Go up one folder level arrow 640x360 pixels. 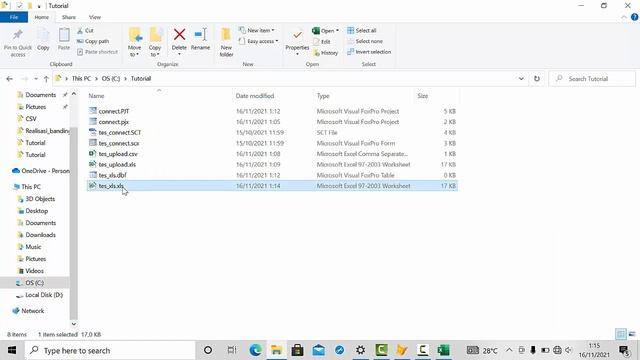46,79
